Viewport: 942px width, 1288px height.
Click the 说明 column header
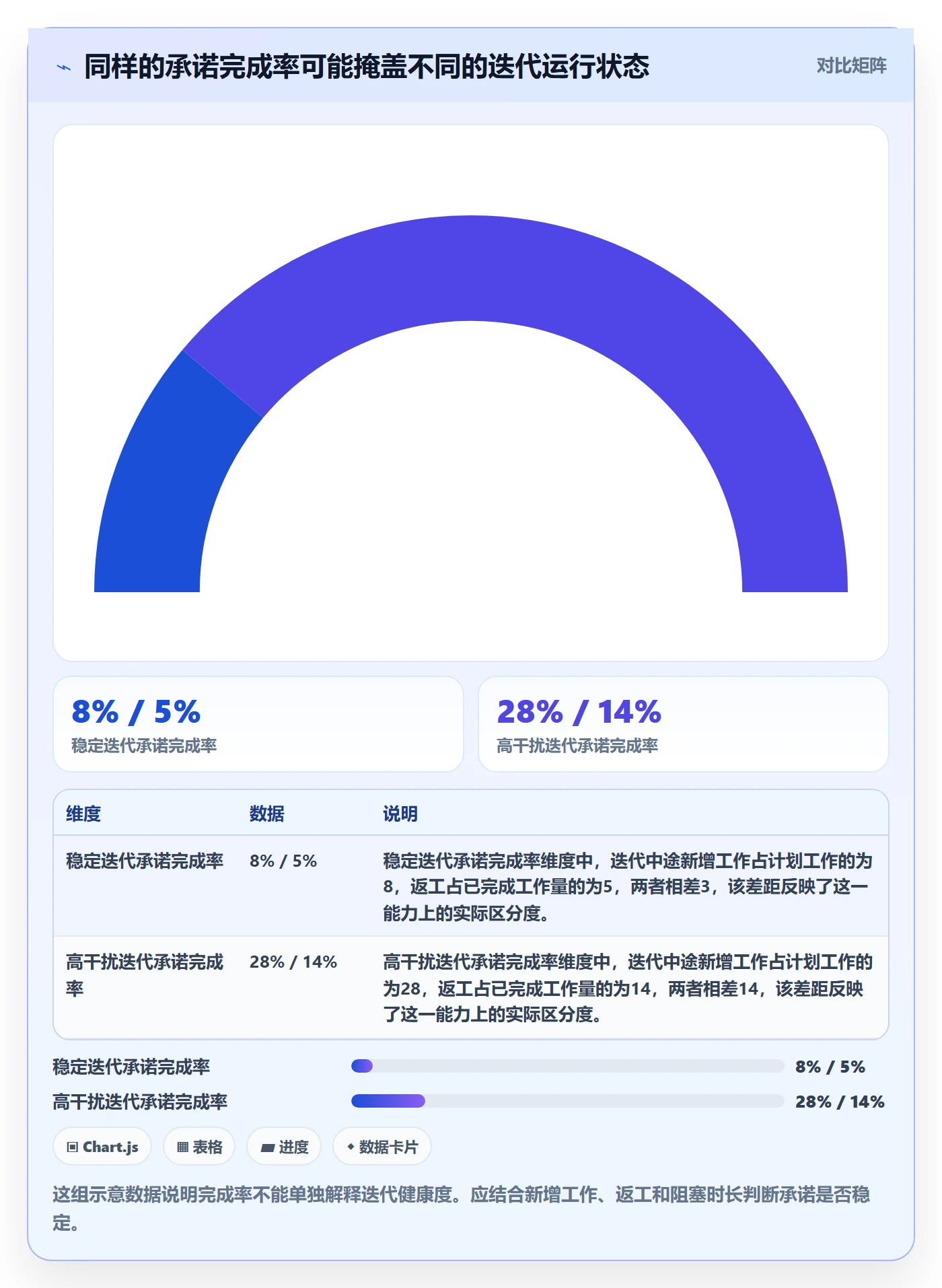click(x=400, y=814)
